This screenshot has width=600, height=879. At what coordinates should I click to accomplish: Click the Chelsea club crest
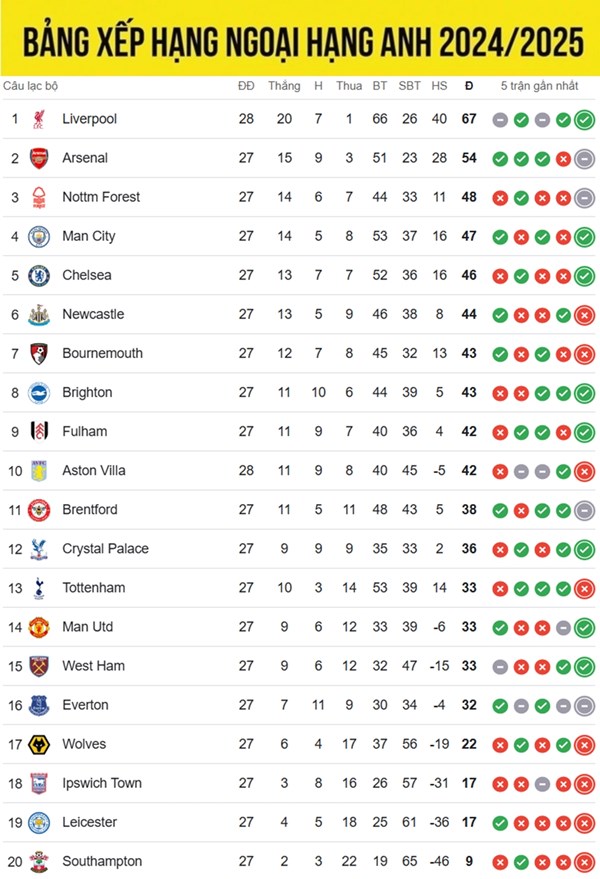click(x=39, y=276)
